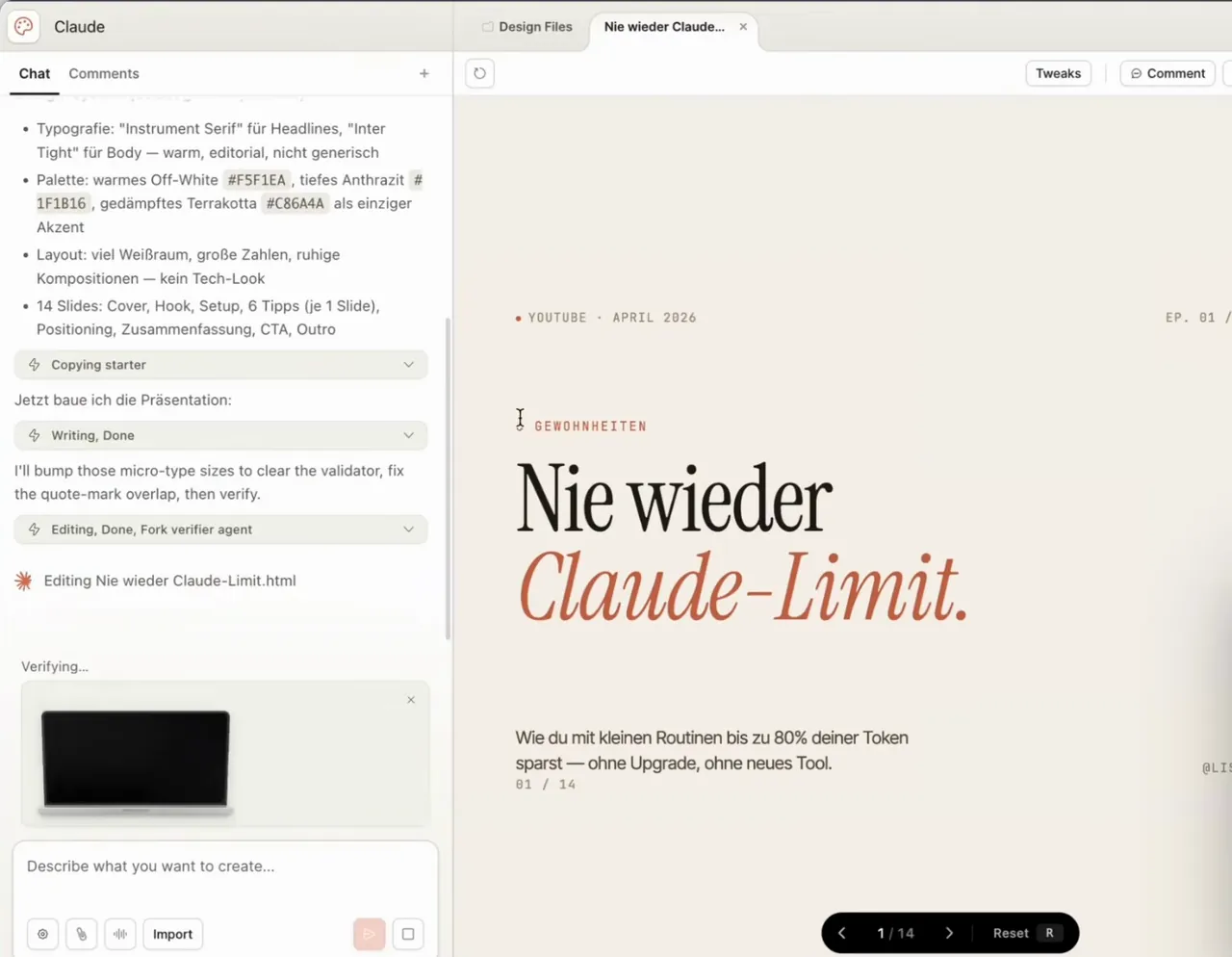Click the send arrow button
Screen dimensions: 1232x957
coord(370,934)
